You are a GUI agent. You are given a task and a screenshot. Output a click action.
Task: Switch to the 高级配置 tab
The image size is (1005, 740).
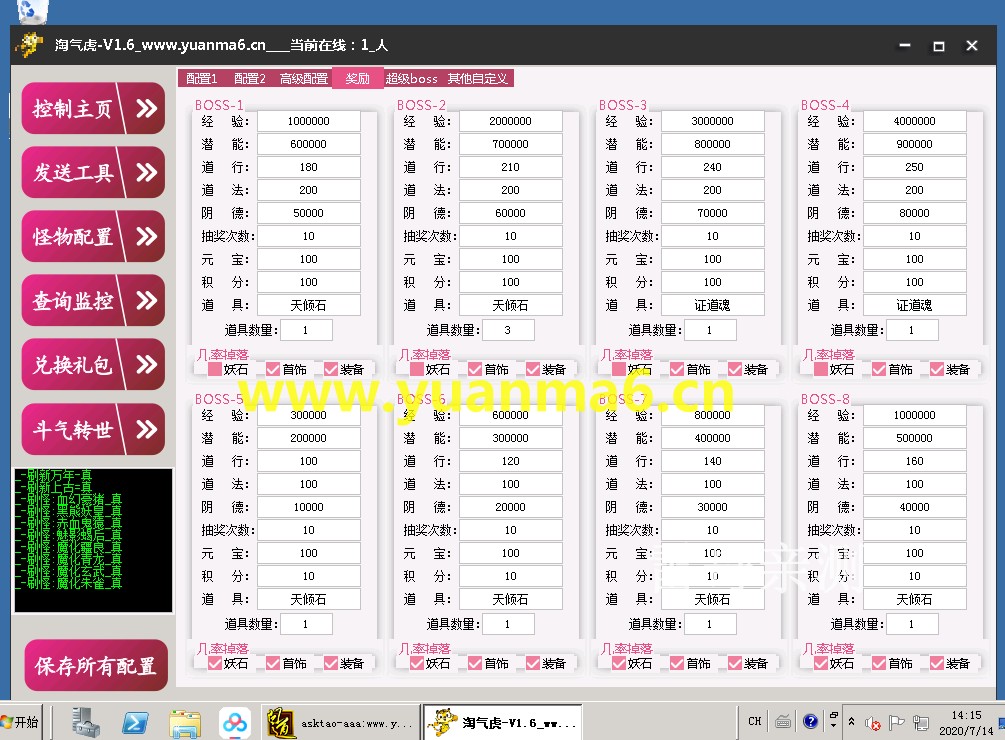[x=304, y=79]
